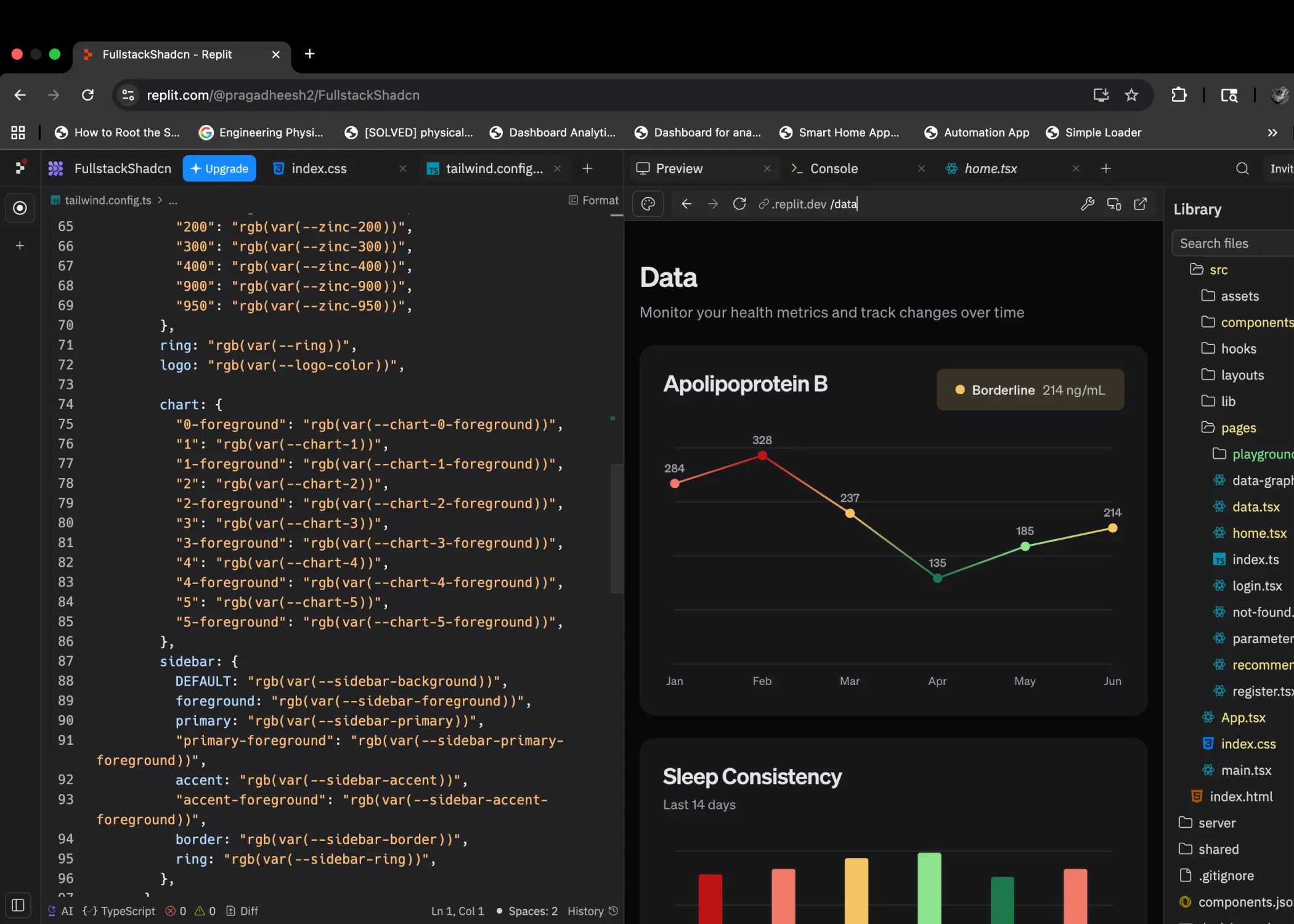Click the Upgrade button
The image size is (1294, 924).
(x=219, y=169)
